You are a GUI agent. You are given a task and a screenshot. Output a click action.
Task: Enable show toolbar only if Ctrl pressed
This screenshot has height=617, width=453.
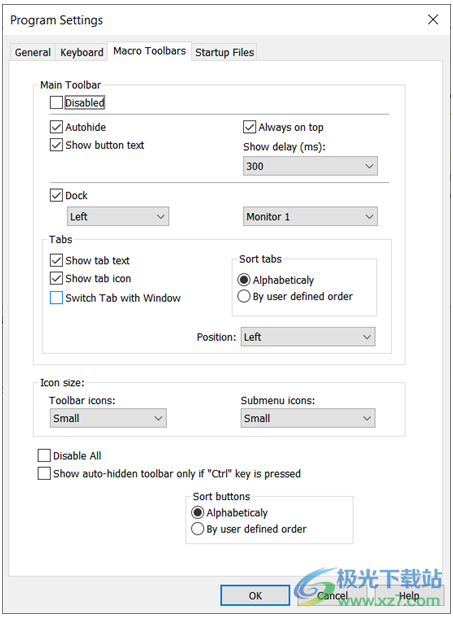[x=44, y=473]
